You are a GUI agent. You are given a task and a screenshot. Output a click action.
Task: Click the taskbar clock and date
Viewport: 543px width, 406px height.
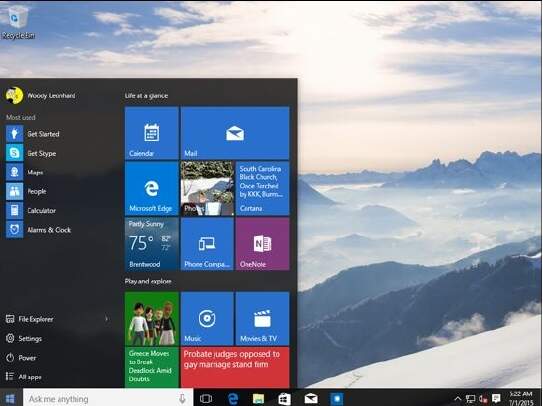521,398
